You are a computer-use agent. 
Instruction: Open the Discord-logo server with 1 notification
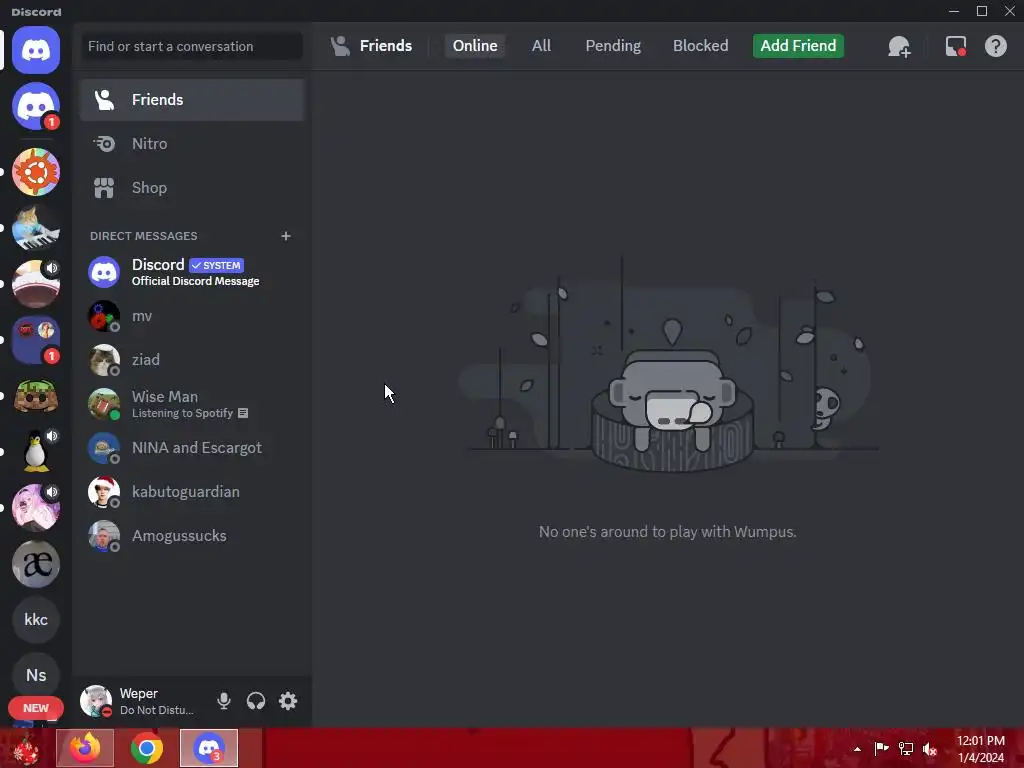click(x=36, y=106)
